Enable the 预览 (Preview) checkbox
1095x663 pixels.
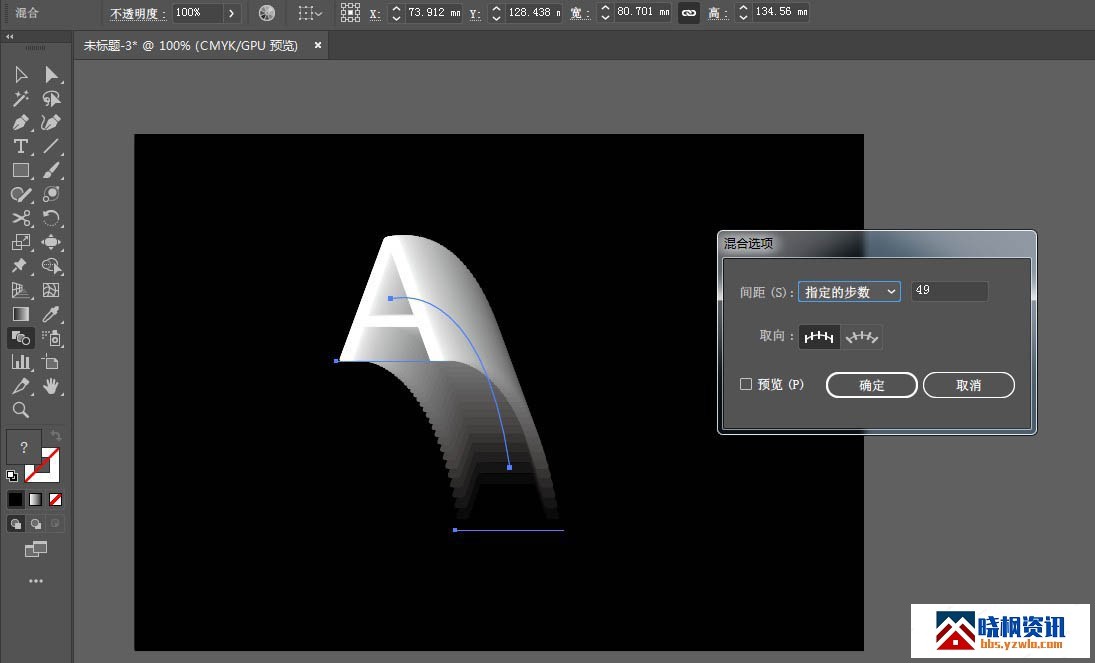point(746,384)
